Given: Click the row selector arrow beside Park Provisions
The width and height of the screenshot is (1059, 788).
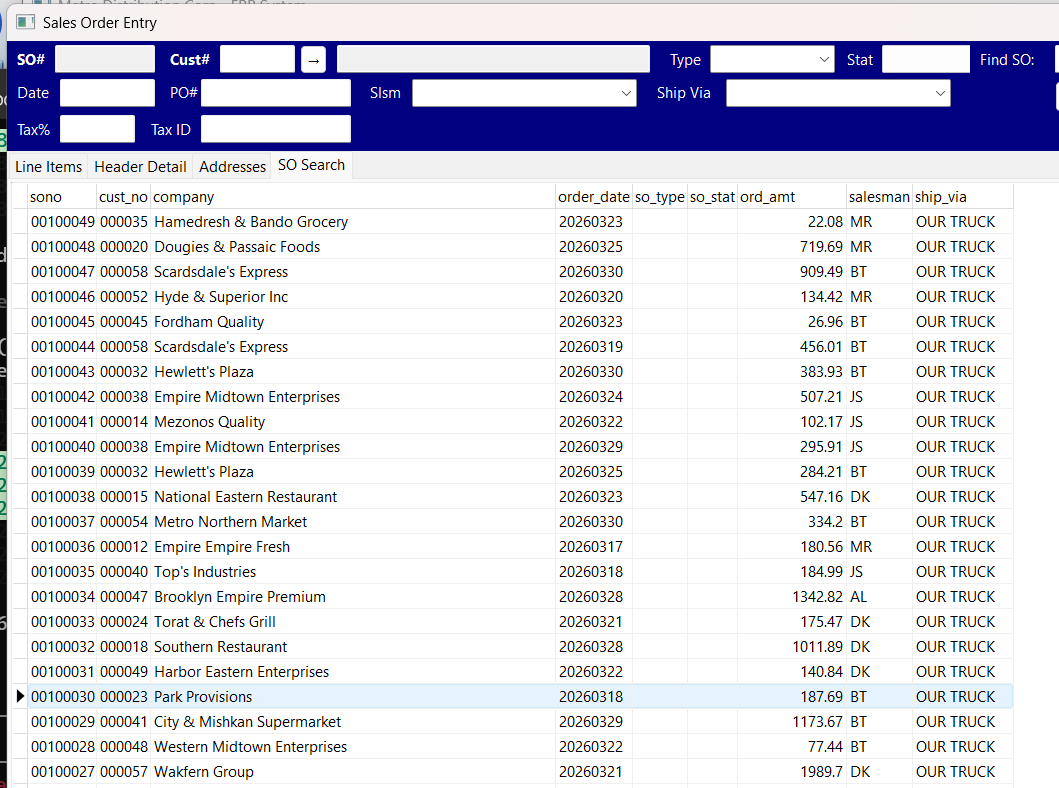Looking at the screenshot, I should (20, 696).
